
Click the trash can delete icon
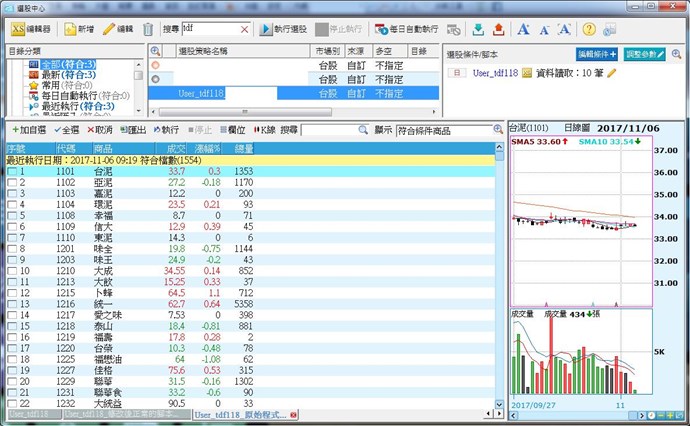(148, 30)
